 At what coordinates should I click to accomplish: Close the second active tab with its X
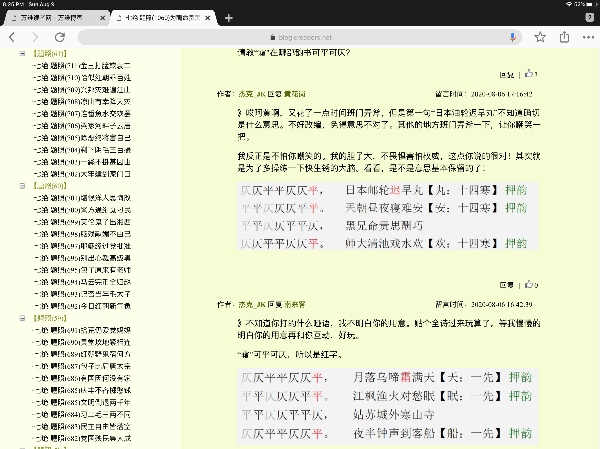207,18
